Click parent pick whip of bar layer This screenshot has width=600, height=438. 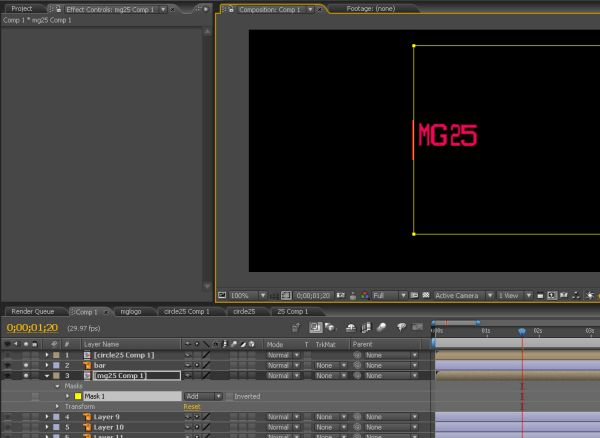(x=357, y=365)
